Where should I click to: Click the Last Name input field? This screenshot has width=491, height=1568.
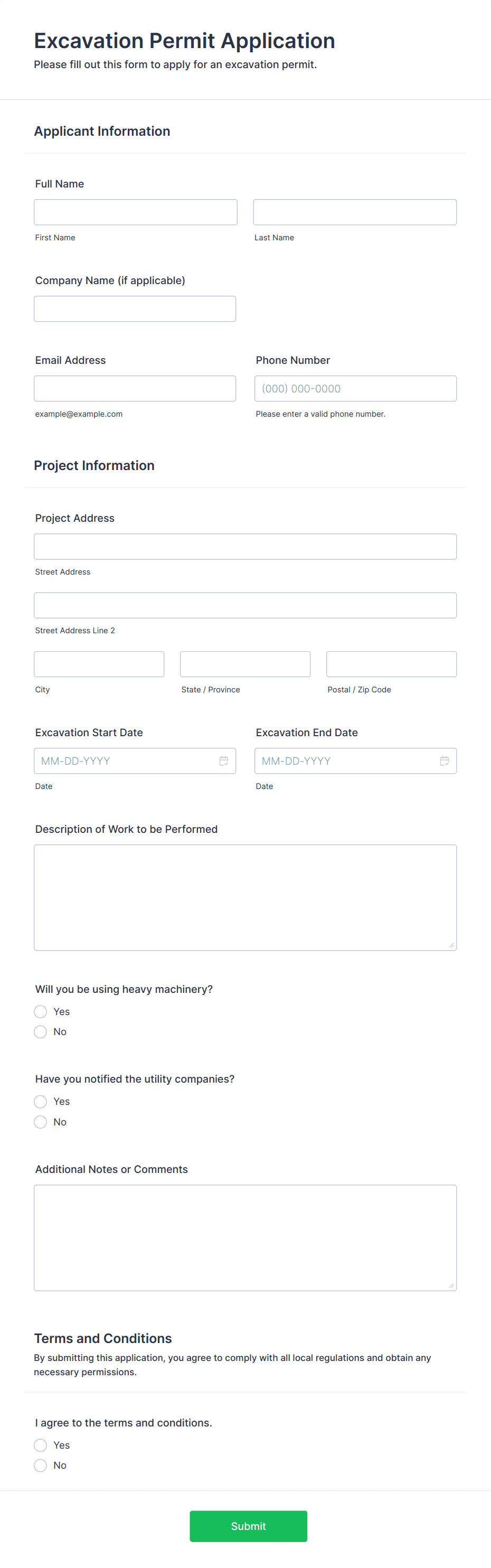(355, 212)
